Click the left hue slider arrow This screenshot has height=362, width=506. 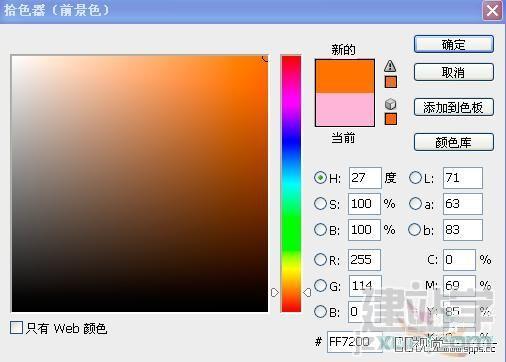(275, 293)
